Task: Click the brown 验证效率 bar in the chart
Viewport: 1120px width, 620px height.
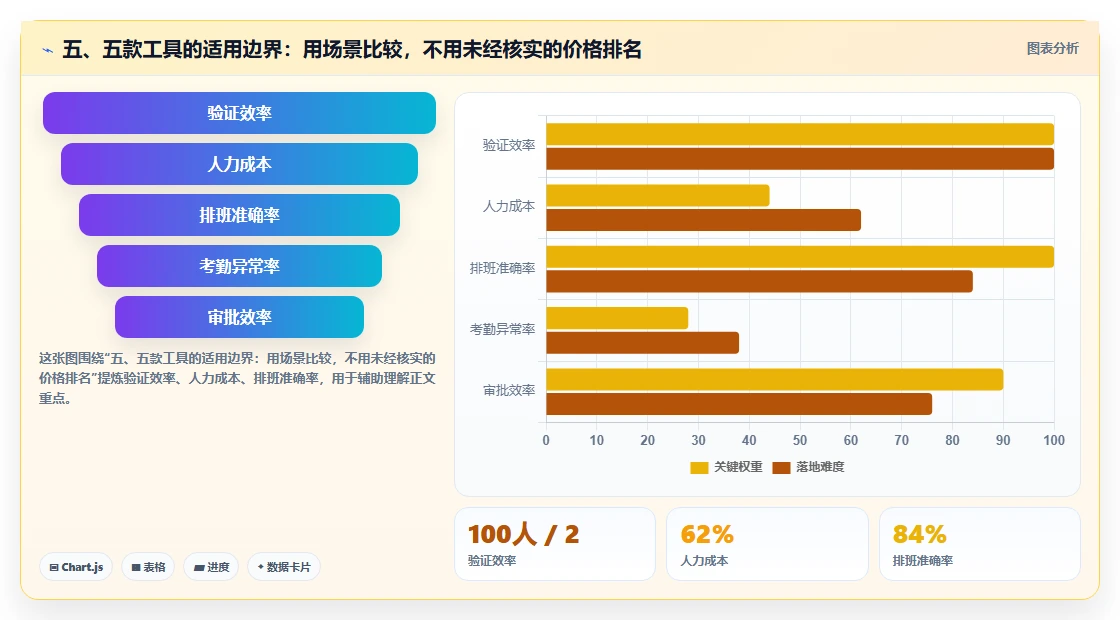Action: 800,159
